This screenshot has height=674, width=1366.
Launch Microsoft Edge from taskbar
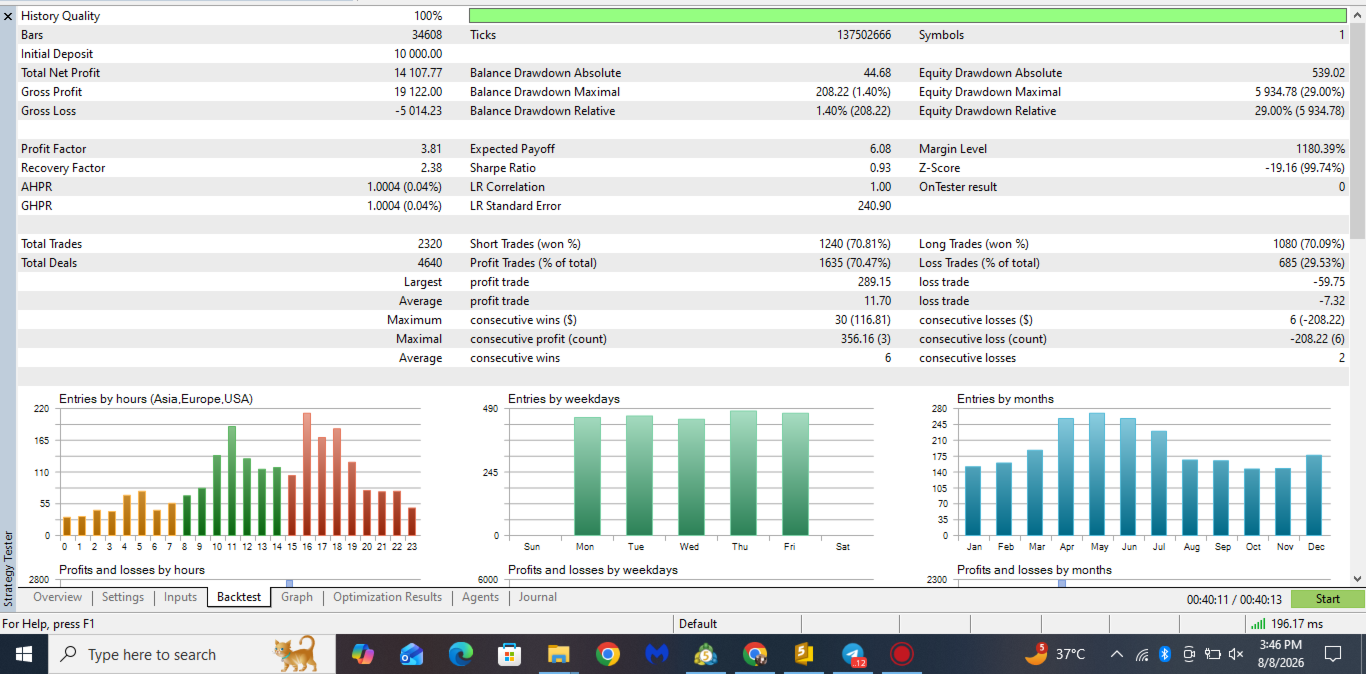point(460,654)
